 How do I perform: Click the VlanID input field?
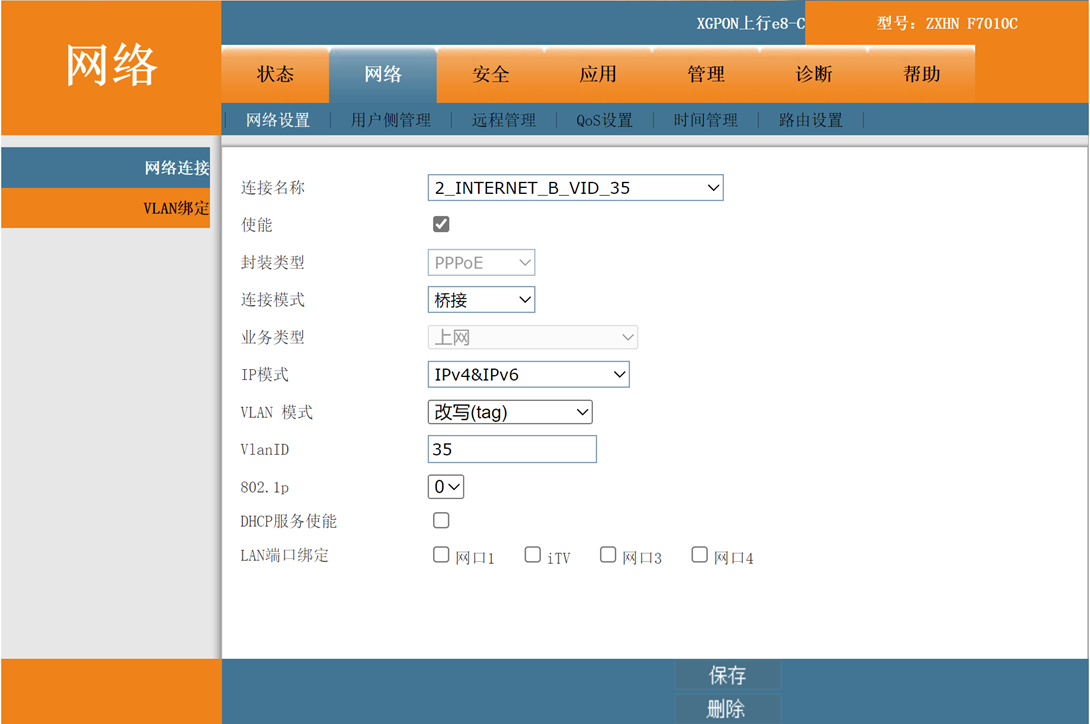point(512,449)
